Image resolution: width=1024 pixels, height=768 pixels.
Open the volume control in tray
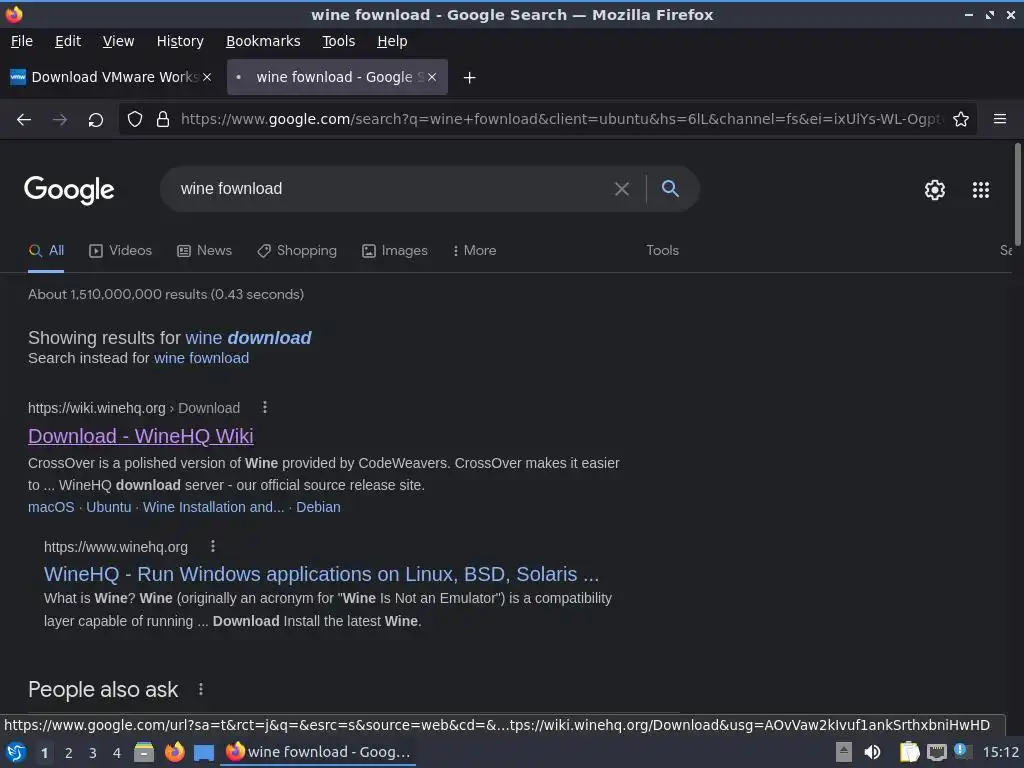(x=872, y=752)
